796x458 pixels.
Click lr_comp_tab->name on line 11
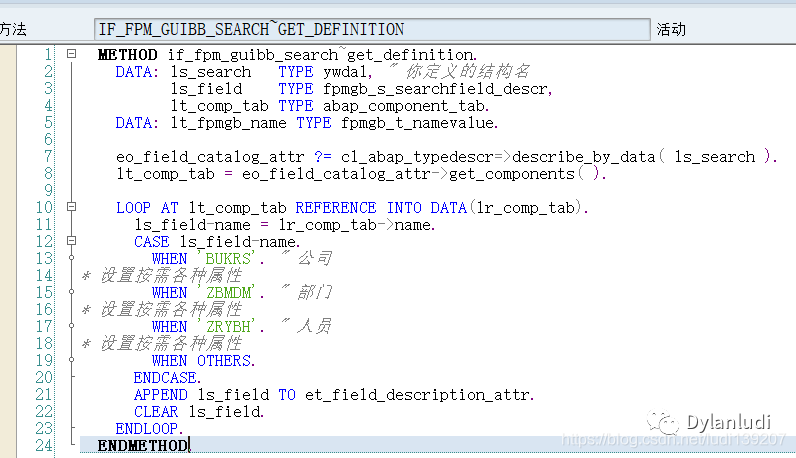point(354,224)
